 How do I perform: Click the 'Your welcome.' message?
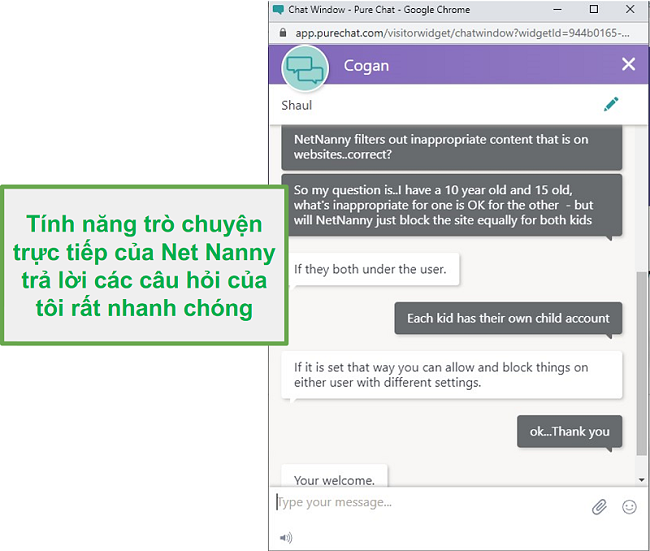[335, 478]
